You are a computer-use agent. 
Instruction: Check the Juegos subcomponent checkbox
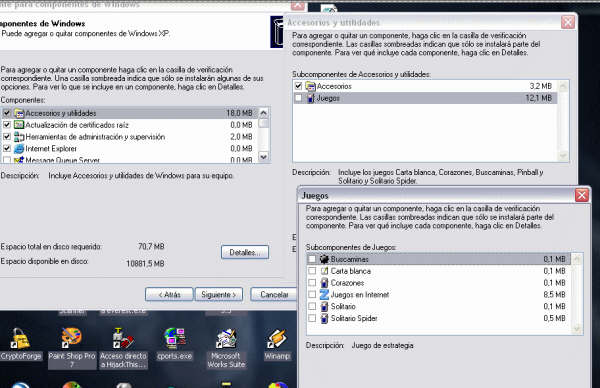[x=298, y=98]
